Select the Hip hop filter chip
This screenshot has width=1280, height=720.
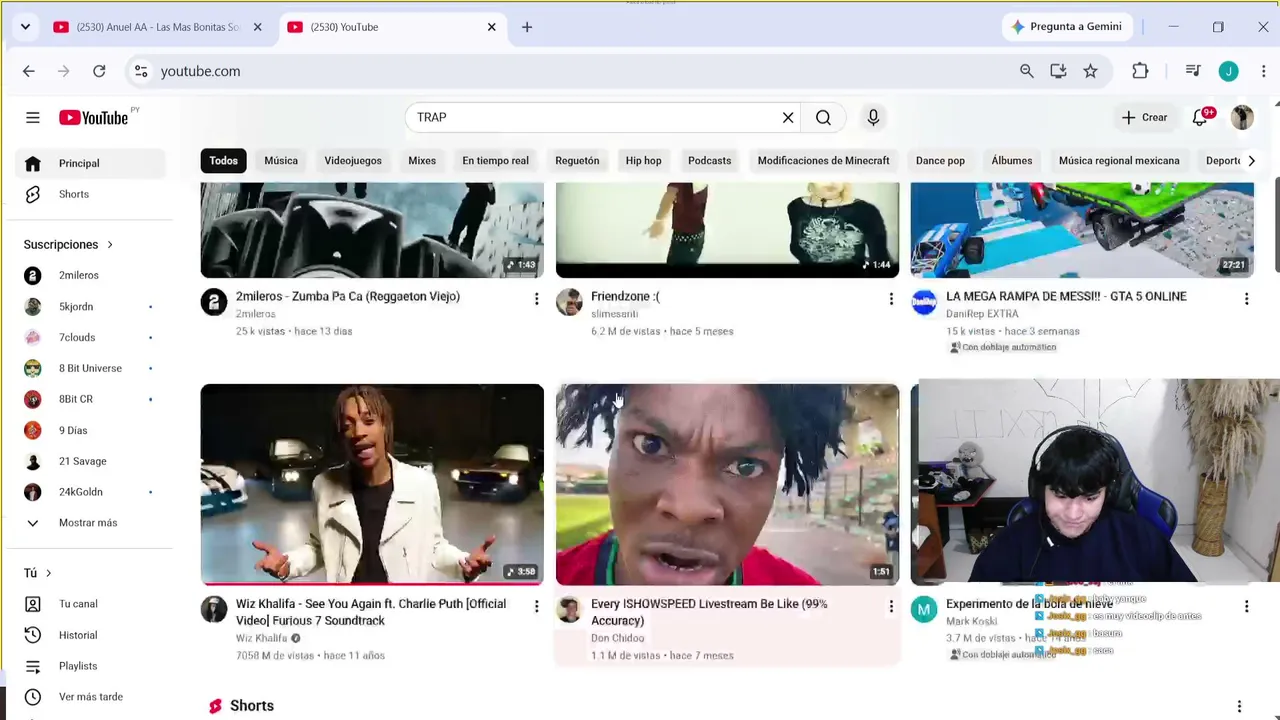pos(643,160)
